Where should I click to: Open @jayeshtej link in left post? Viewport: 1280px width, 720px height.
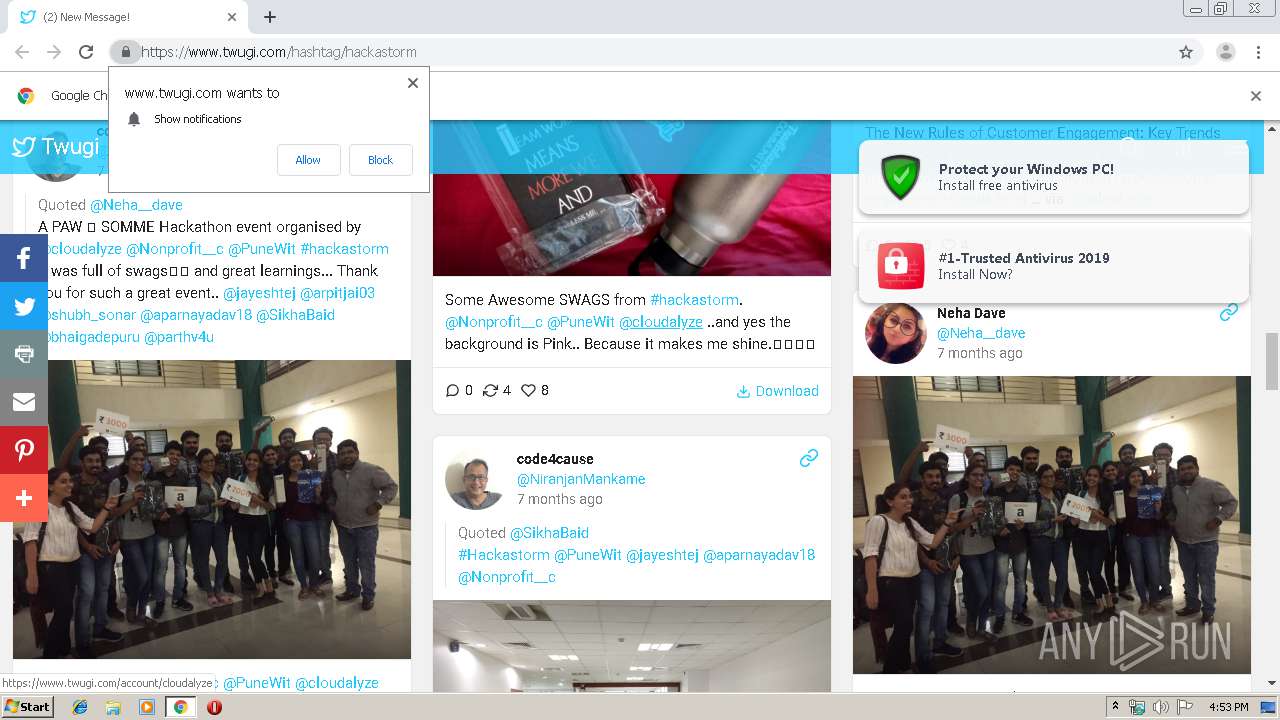pos(258,293)
